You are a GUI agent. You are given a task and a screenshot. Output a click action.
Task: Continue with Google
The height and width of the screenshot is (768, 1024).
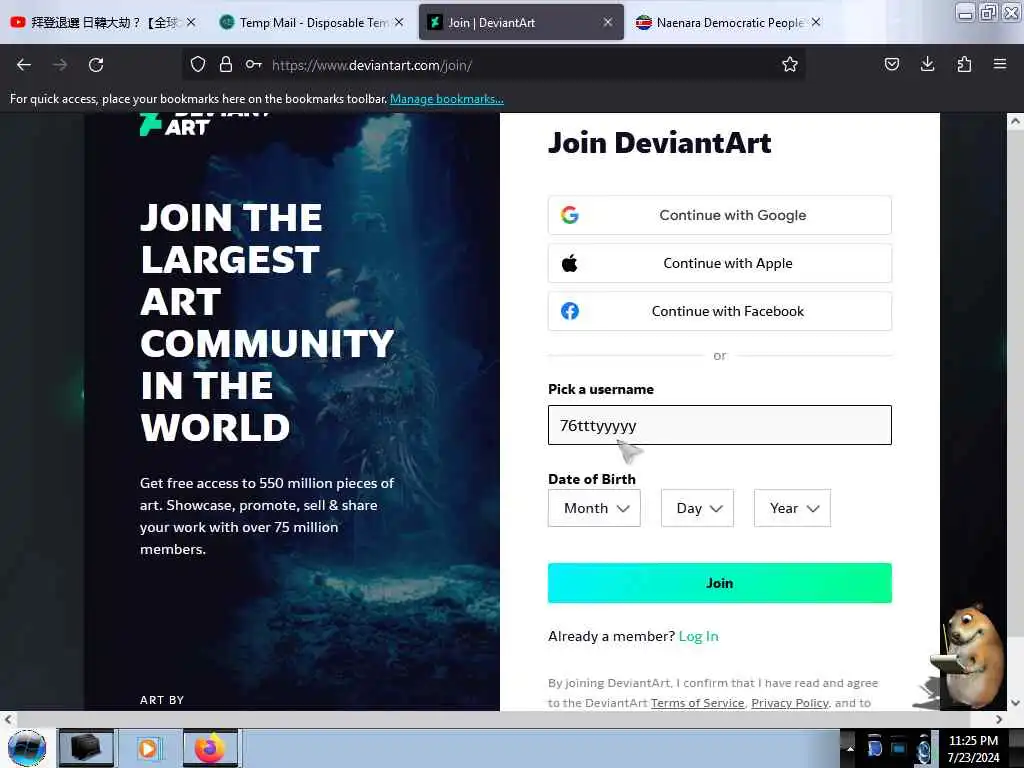click(720, 215)
